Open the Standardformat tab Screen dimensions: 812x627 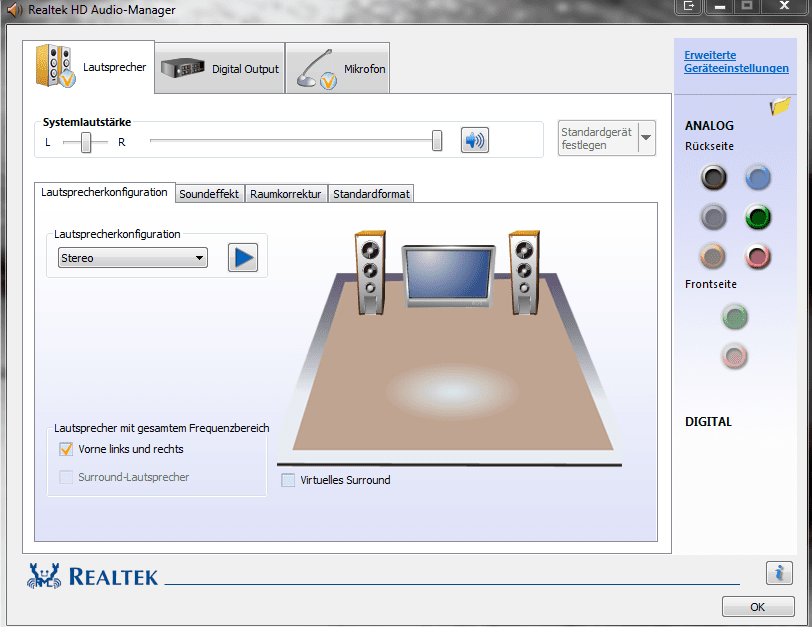371,194
